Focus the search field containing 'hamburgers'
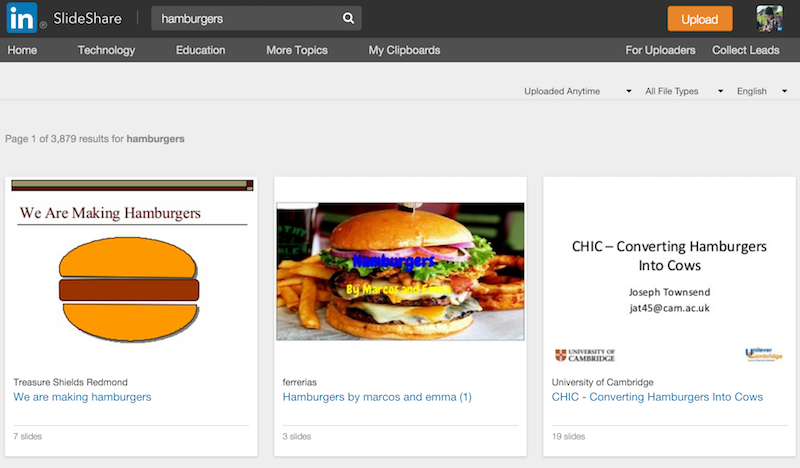This screenshot has width=800, height=468. 245,18
